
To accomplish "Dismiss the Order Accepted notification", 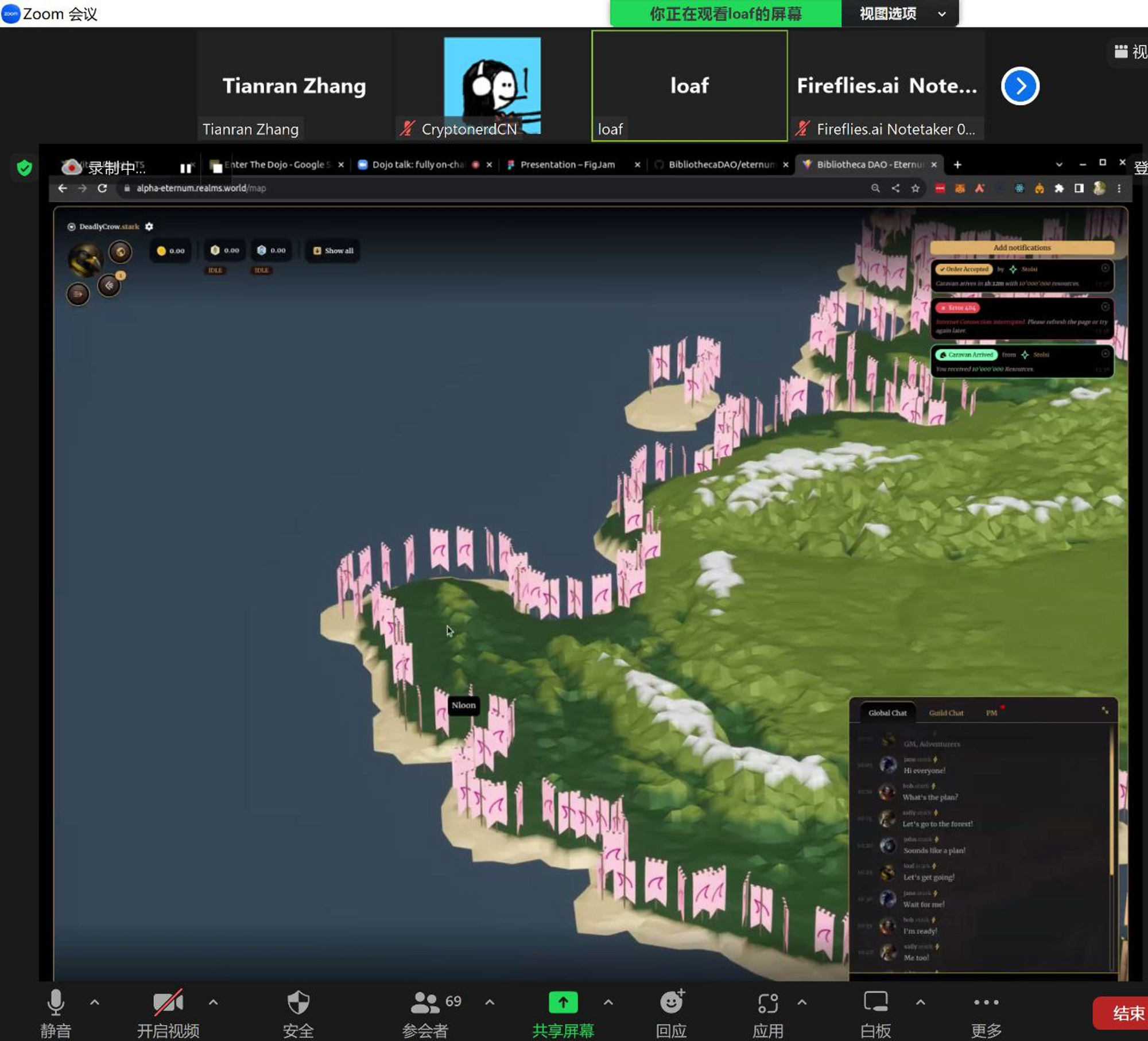I will click(1105, 268).
